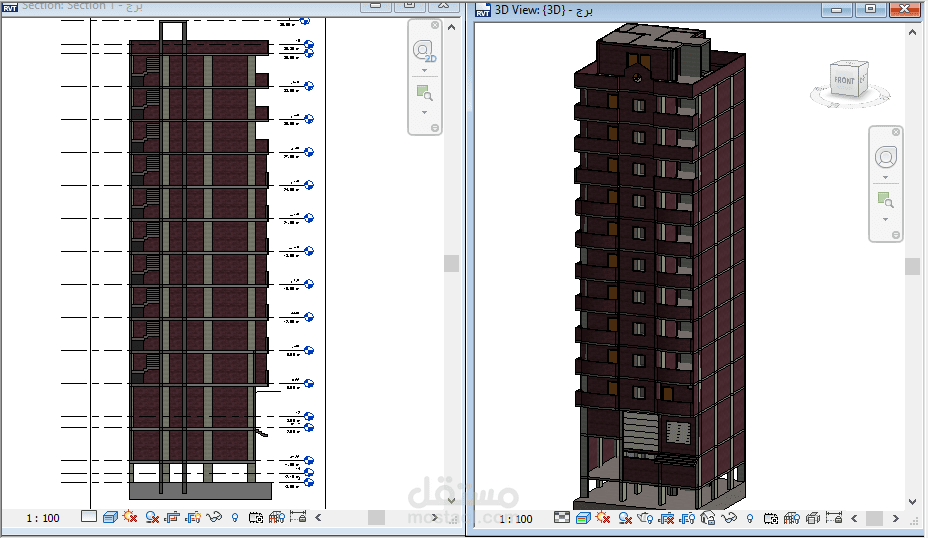Expand SteeringWheel dropdown in Section navigation bar
Image resolution: width=928 pixels, height=538 pixels.
424,70
